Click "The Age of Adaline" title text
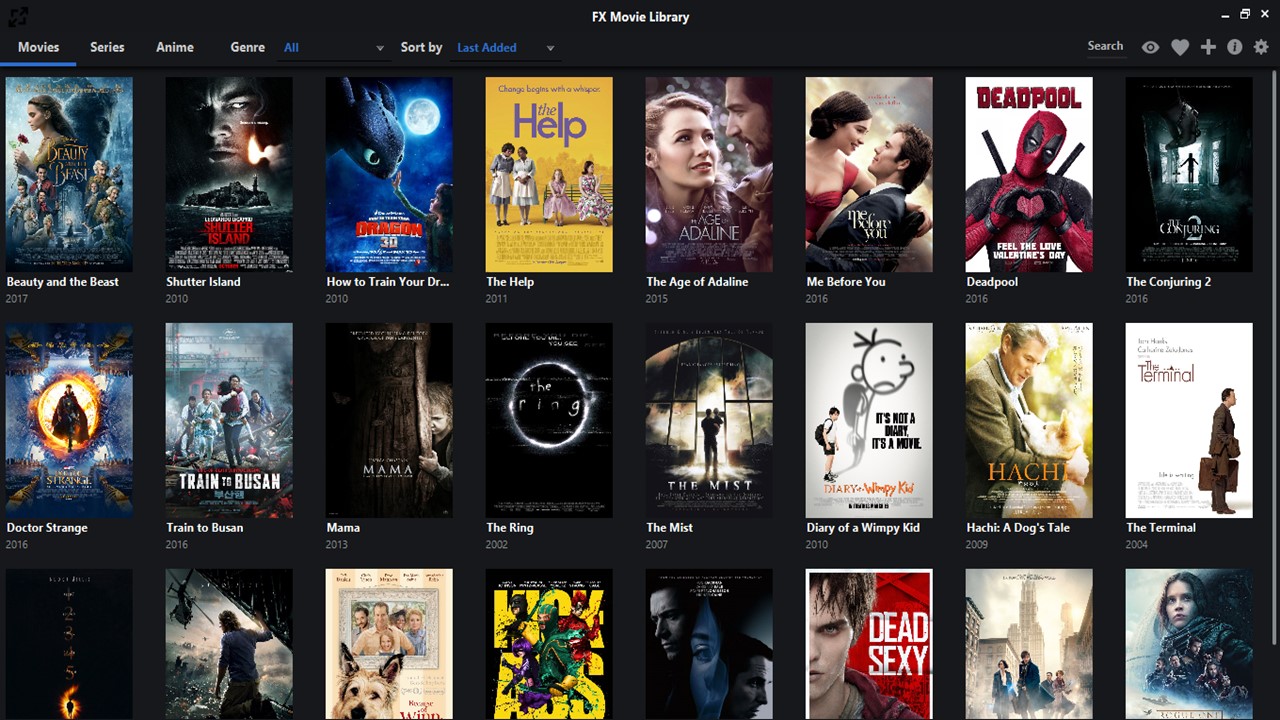The image size is (1280, 720). point(697,282)
